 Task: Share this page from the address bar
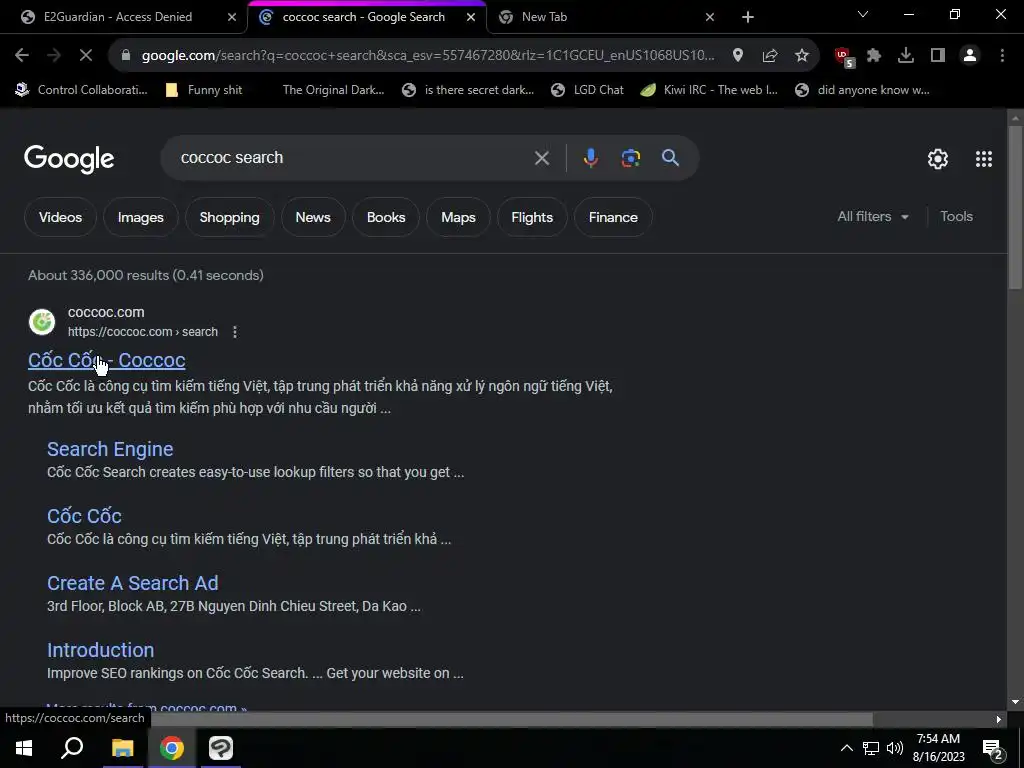coord(770,56)
